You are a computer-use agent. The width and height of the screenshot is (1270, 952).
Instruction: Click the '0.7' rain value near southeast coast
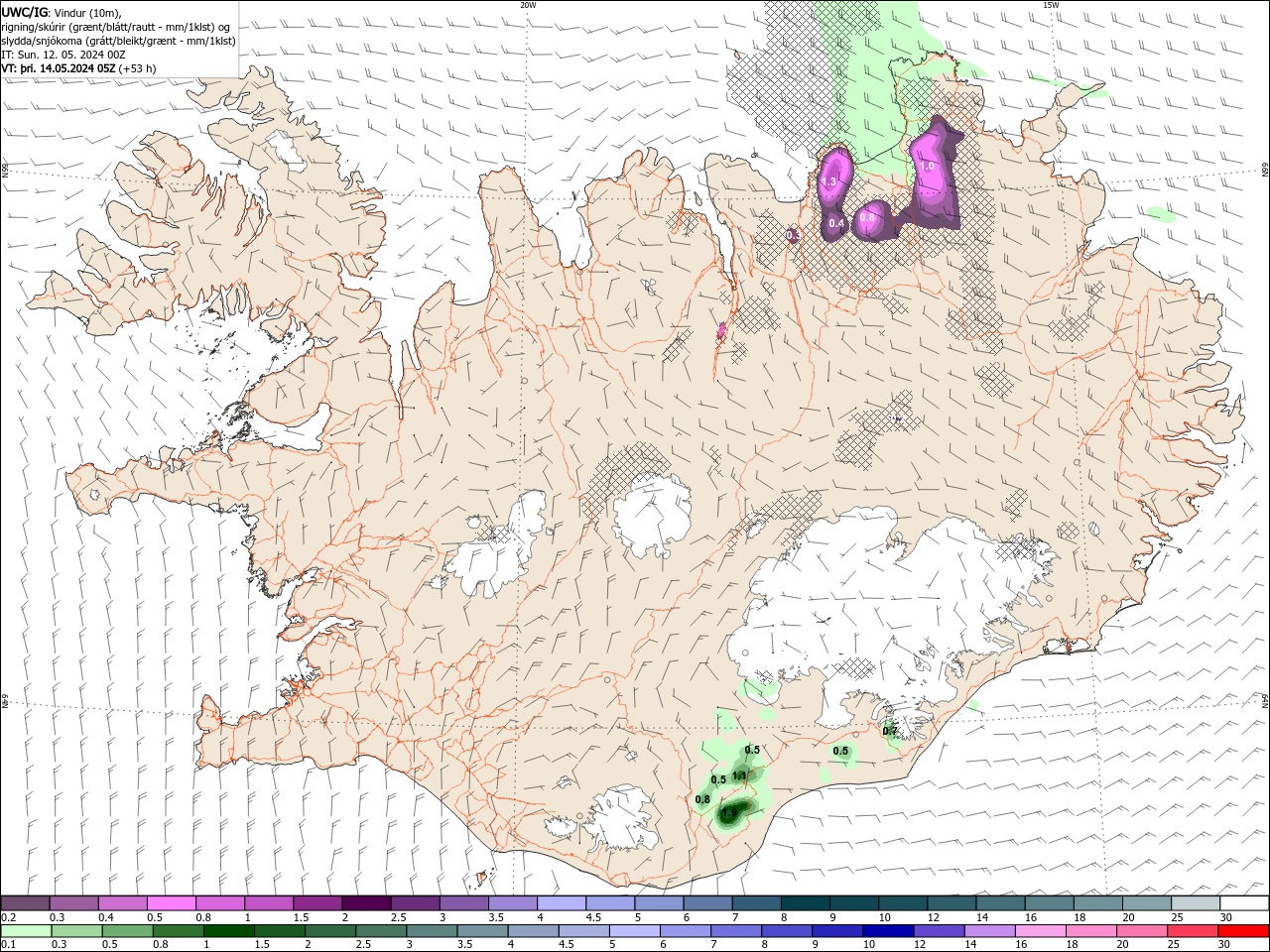click(x=890, y=731)
